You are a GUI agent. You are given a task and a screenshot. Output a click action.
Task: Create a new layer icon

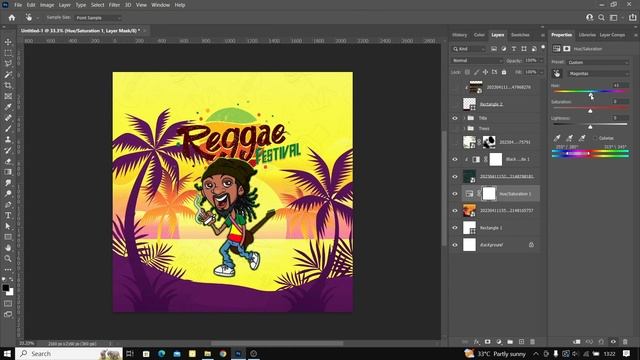(x=521, y=342)
